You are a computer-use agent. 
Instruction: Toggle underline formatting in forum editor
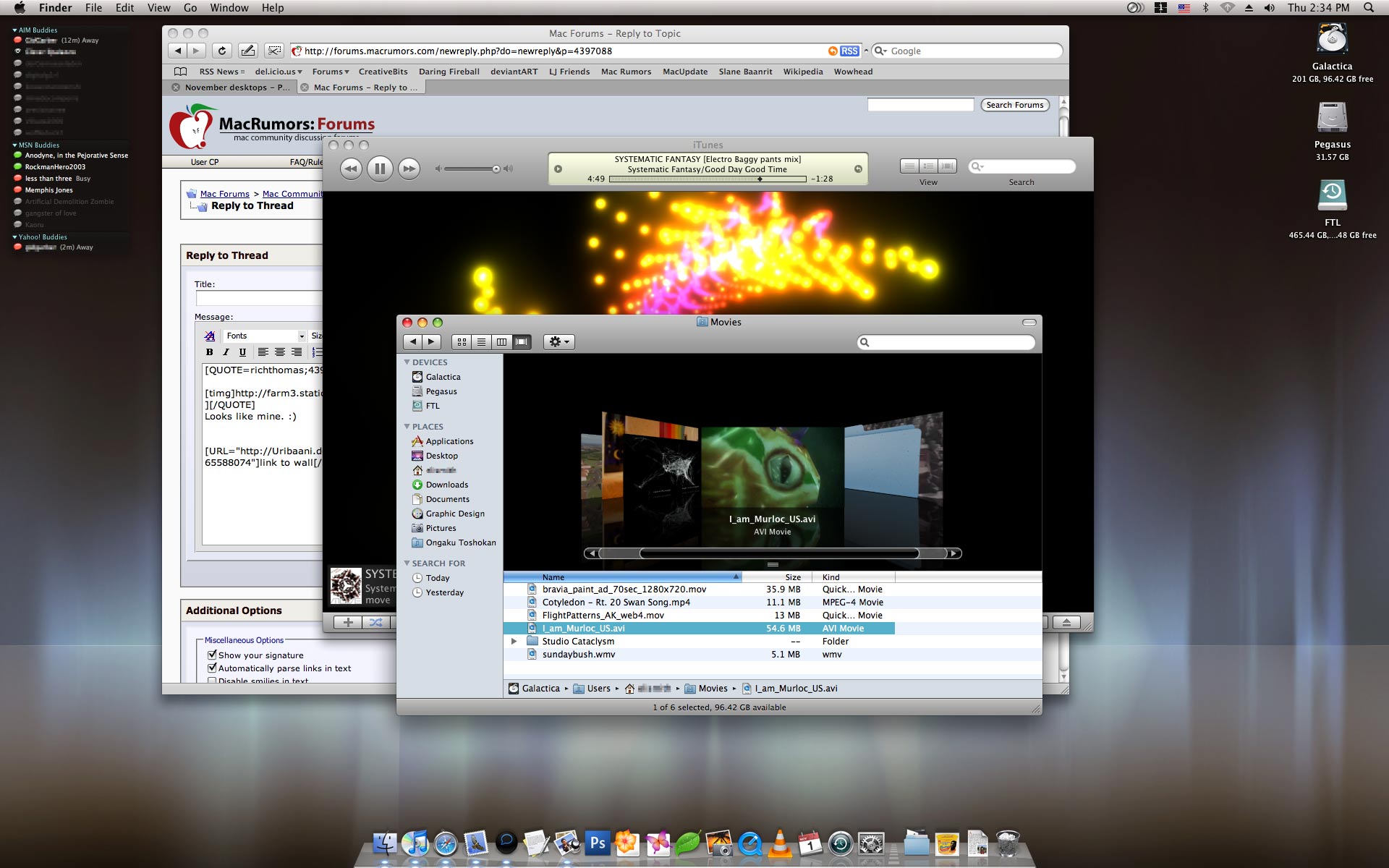click(x=242, y=352)
